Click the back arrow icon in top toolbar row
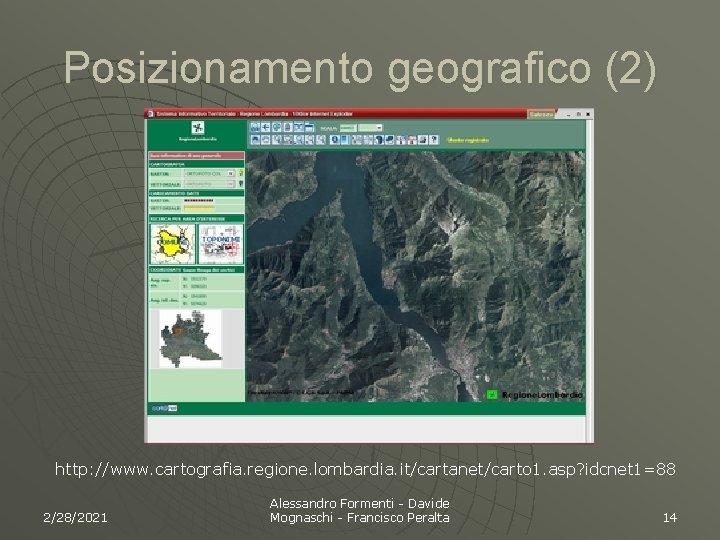720x540 pixels. click(x=265, y=127)
